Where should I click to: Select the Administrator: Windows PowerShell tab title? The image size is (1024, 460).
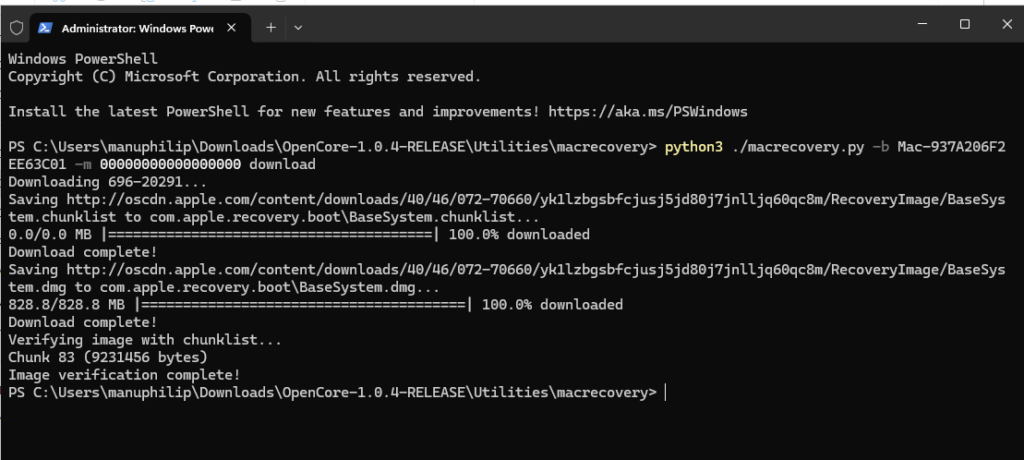point(137,28)
